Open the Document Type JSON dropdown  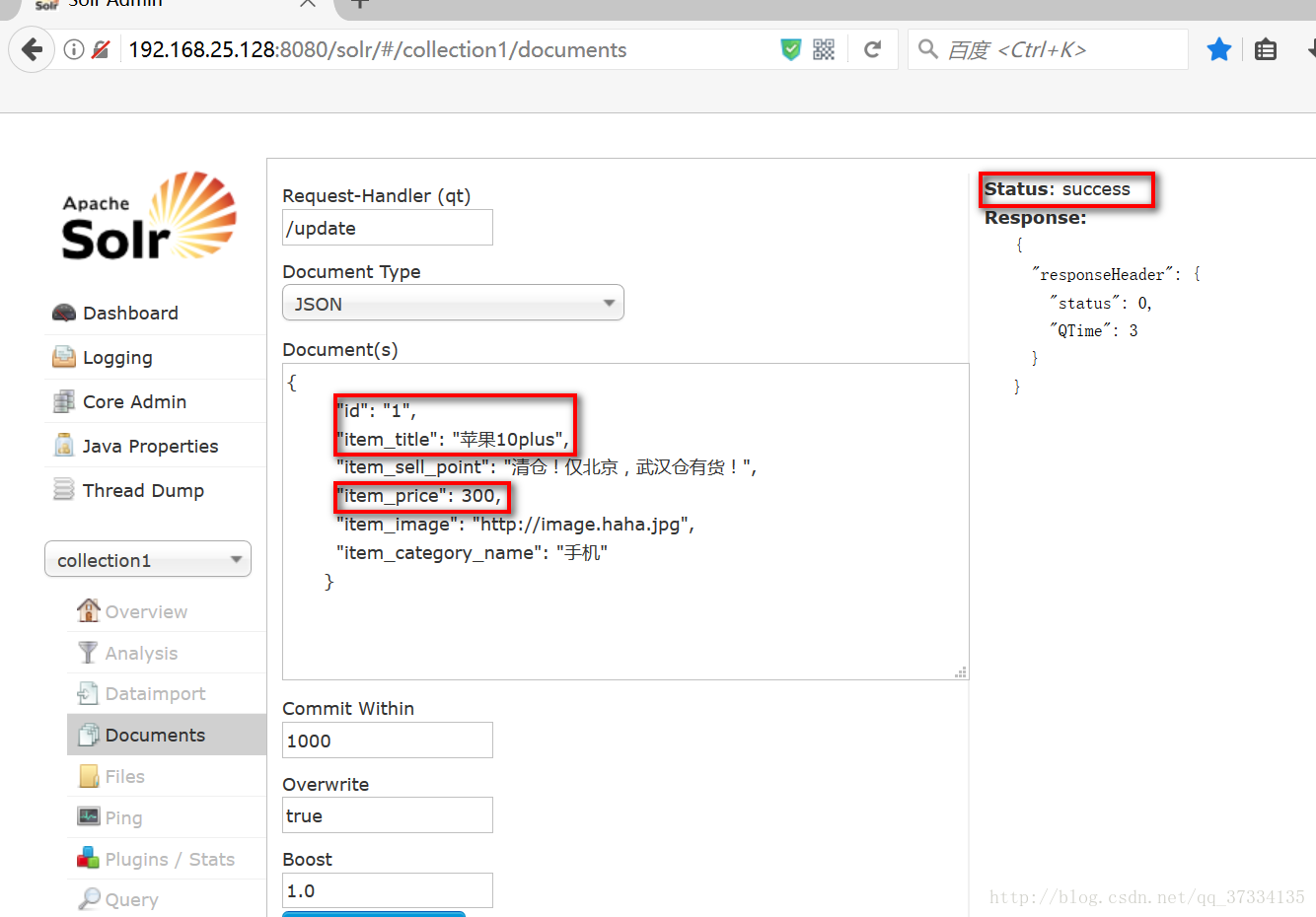click(453, 303)
